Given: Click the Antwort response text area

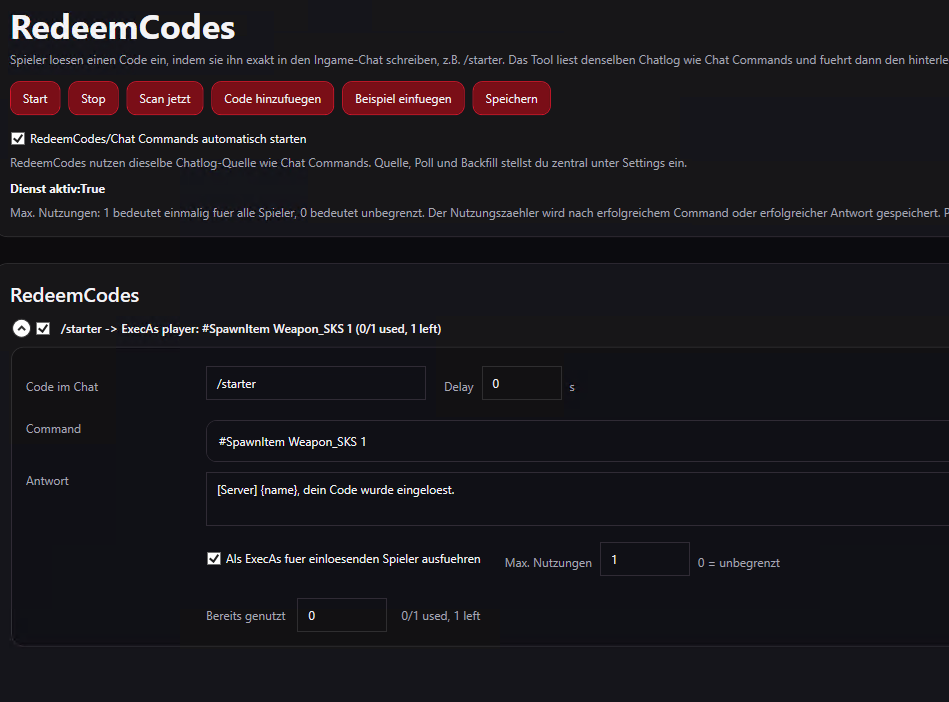Looking at the screenshot, I should tap(577, 499).
